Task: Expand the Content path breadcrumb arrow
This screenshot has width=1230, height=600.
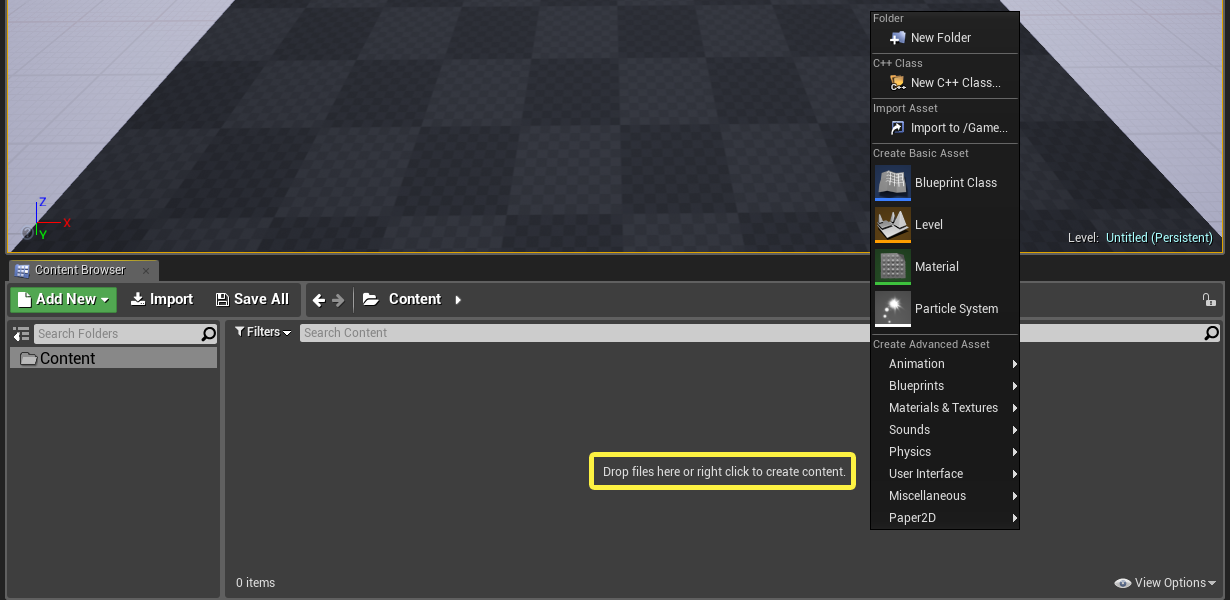Action: click(x=458, y=299)
